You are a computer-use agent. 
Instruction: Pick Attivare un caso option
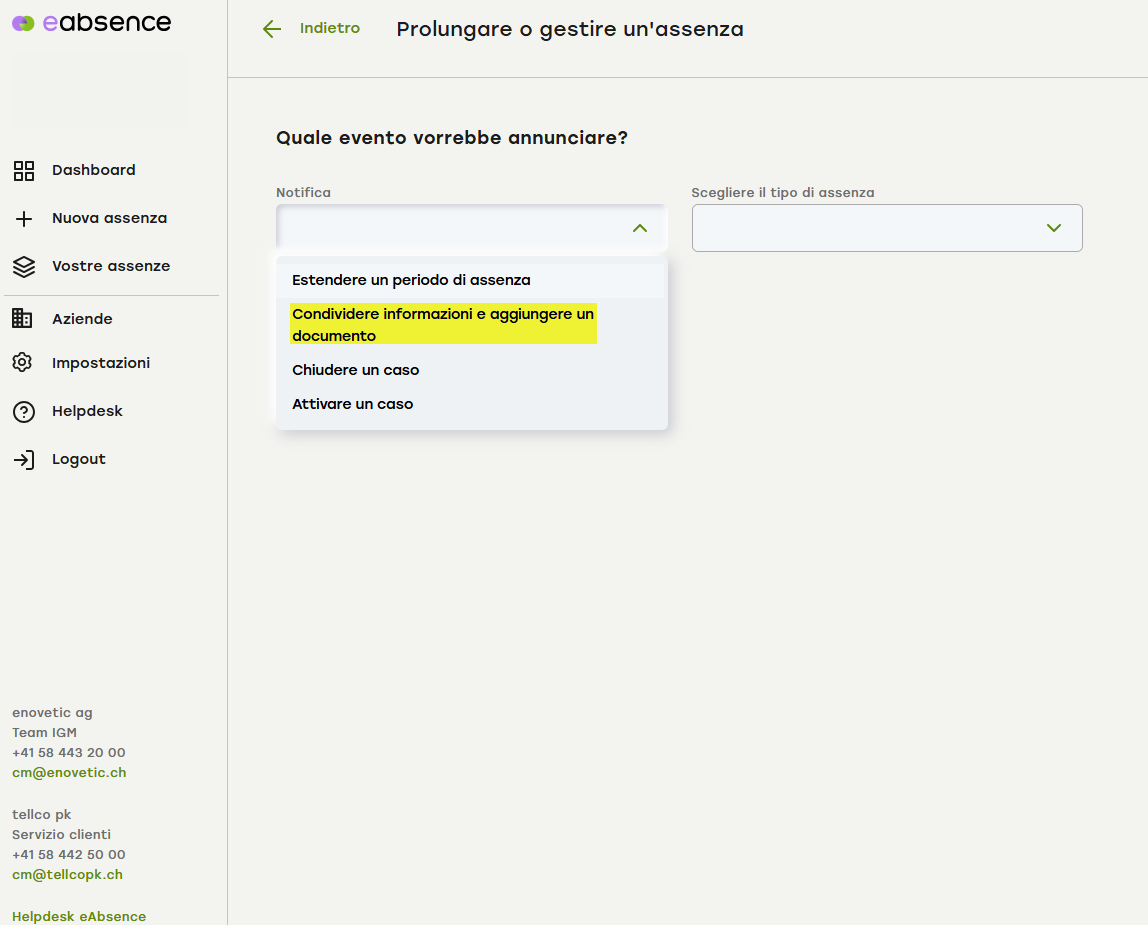pos(353,404)
